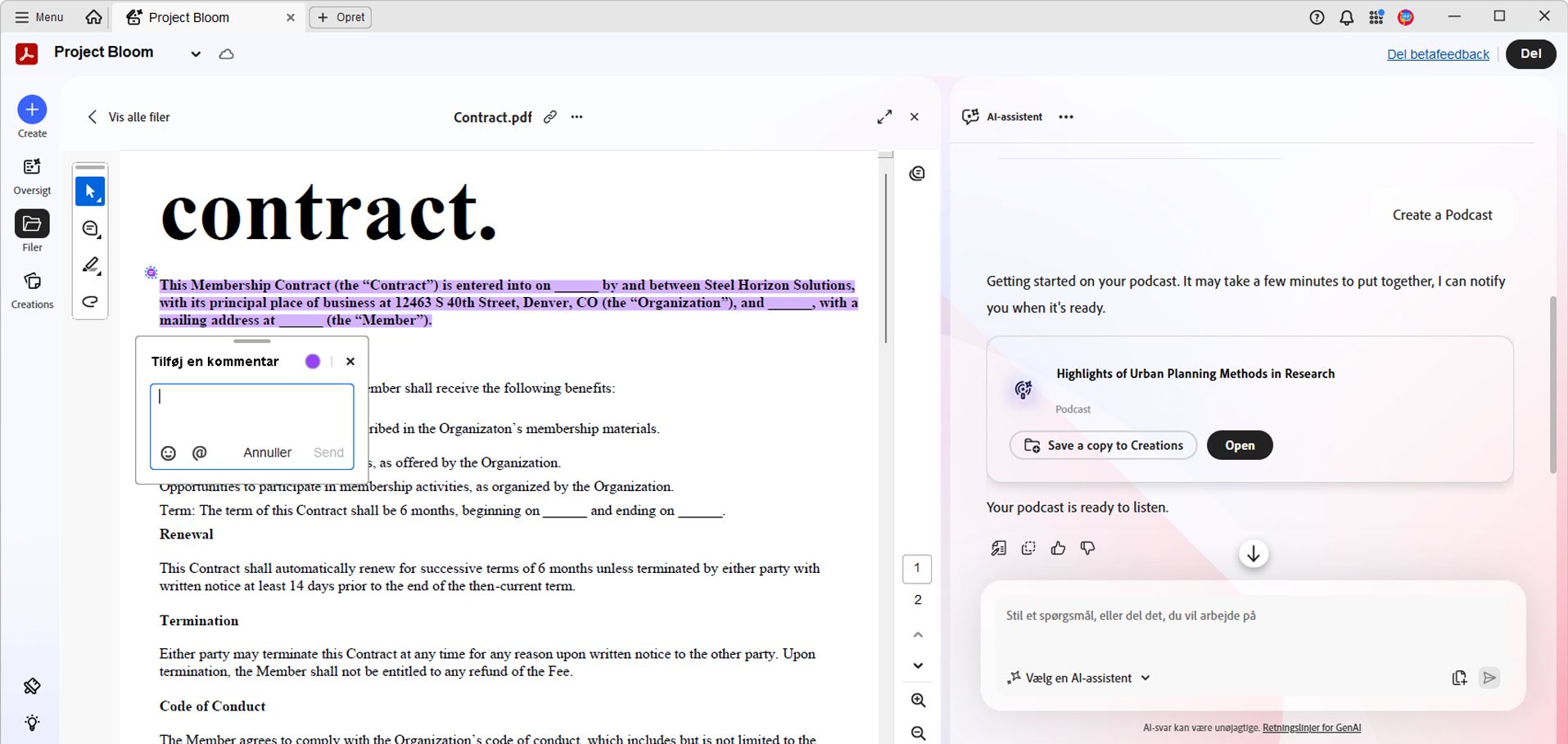Open the Help question mark icon
Viewport: 1568px width, 744px height.
(1317, 17)
